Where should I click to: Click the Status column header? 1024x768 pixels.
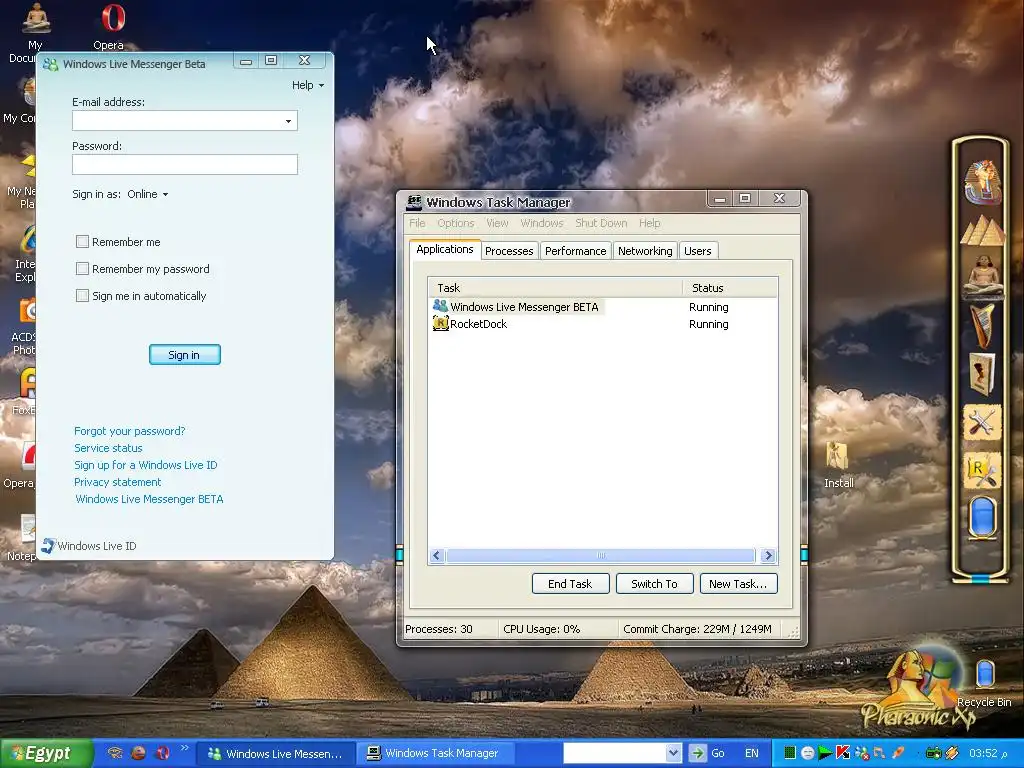730,288
